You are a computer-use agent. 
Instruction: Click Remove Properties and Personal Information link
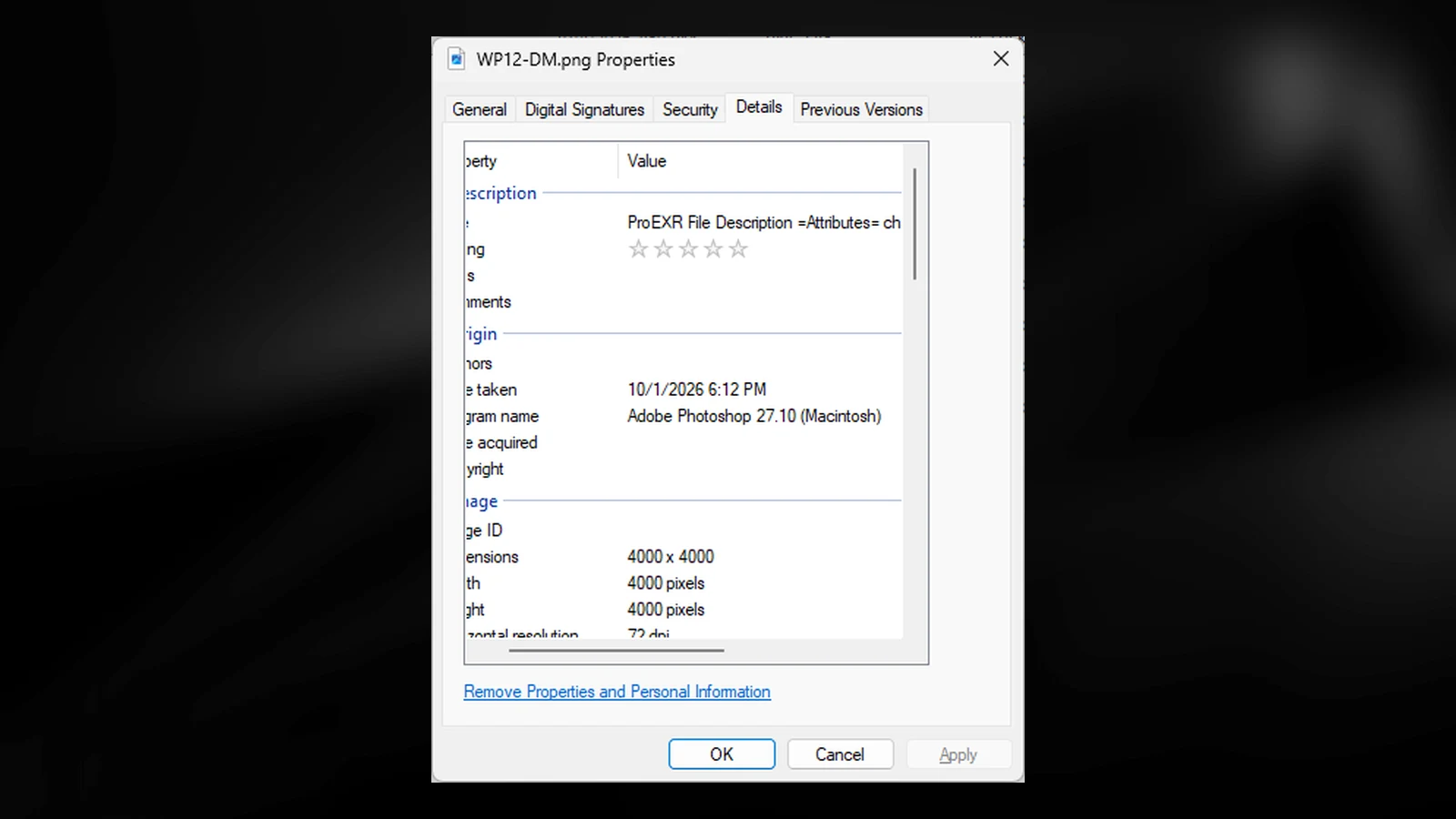[x=617, y=692]
